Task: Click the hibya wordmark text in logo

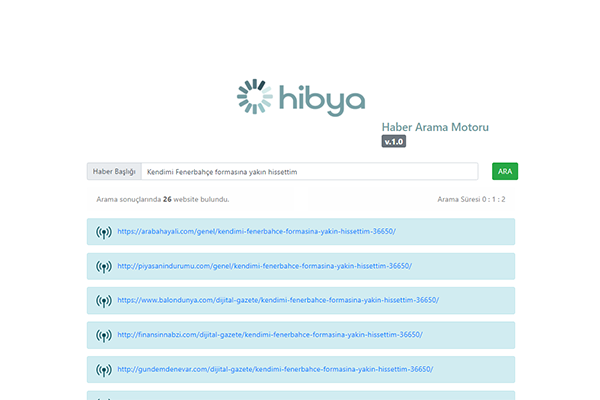Action: point(321,98)
